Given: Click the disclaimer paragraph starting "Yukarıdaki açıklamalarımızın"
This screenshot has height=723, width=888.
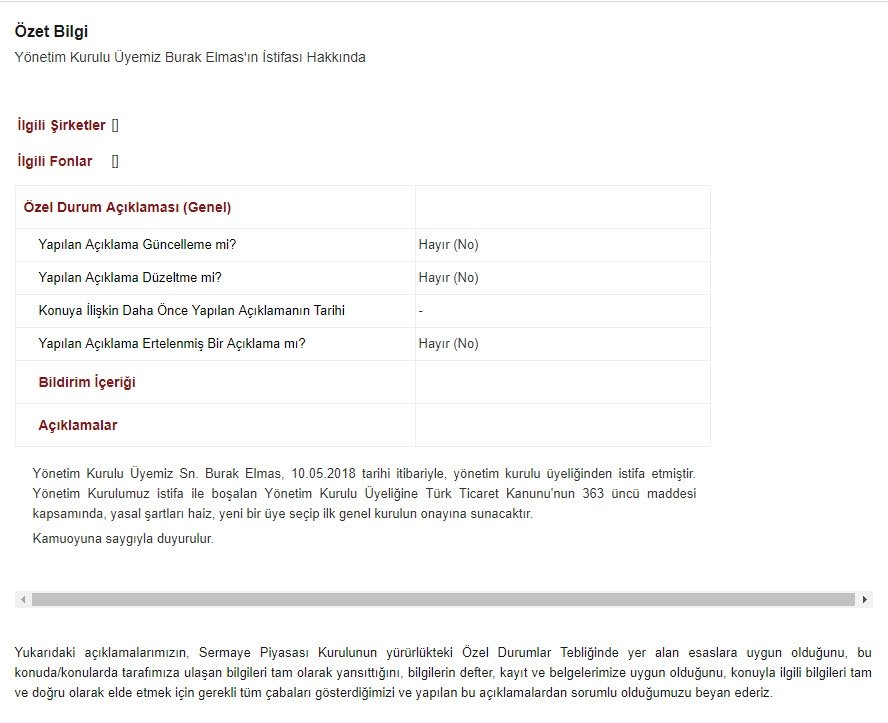Looking at the screenshot, I should pos(443,673).
